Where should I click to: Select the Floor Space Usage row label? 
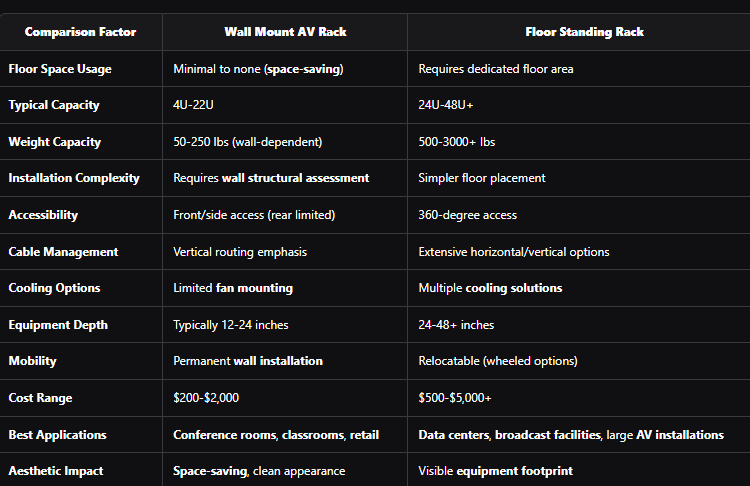(60, 69)
